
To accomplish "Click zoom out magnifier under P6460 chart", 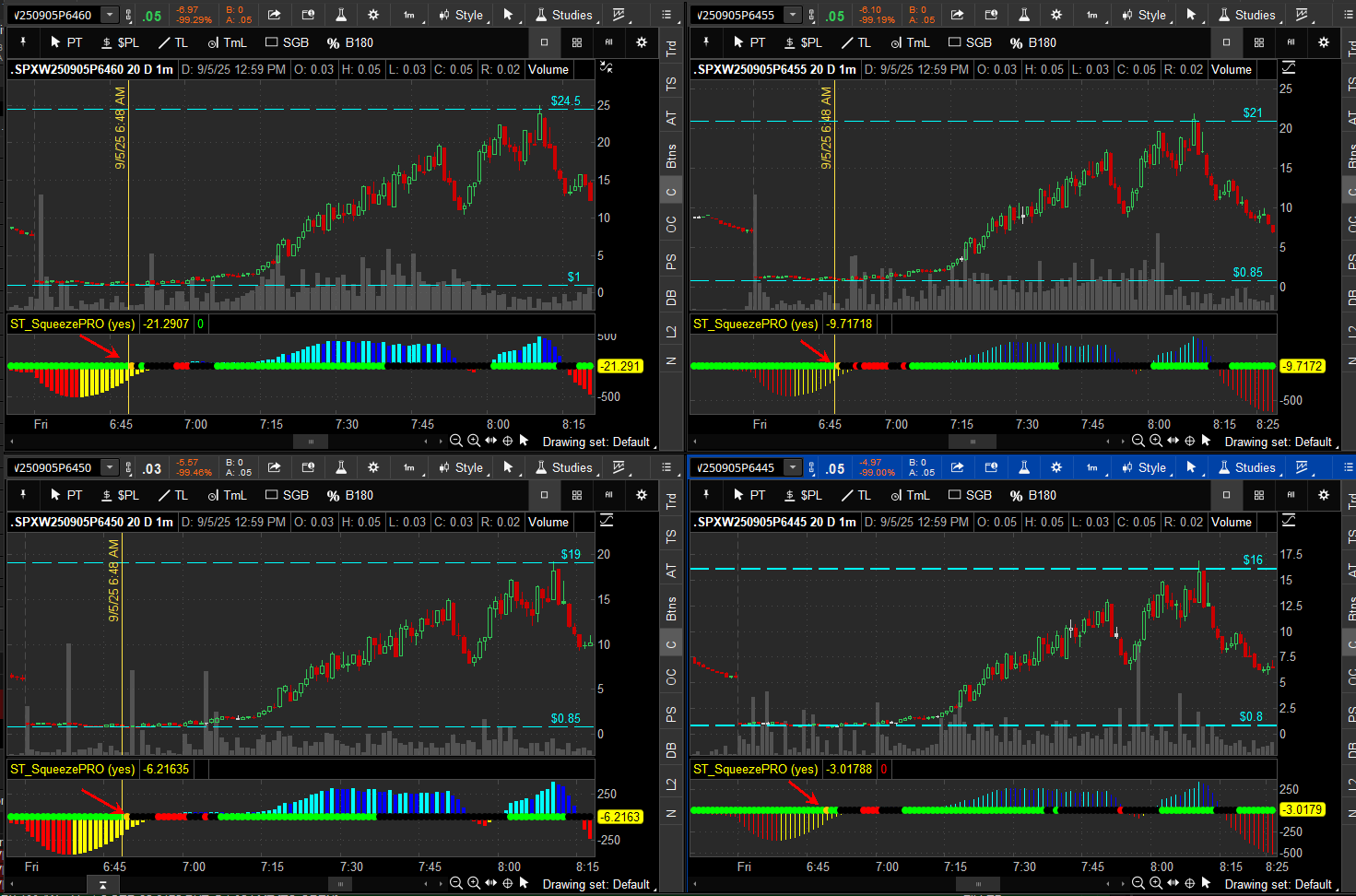I will click(x=455, y=441).
